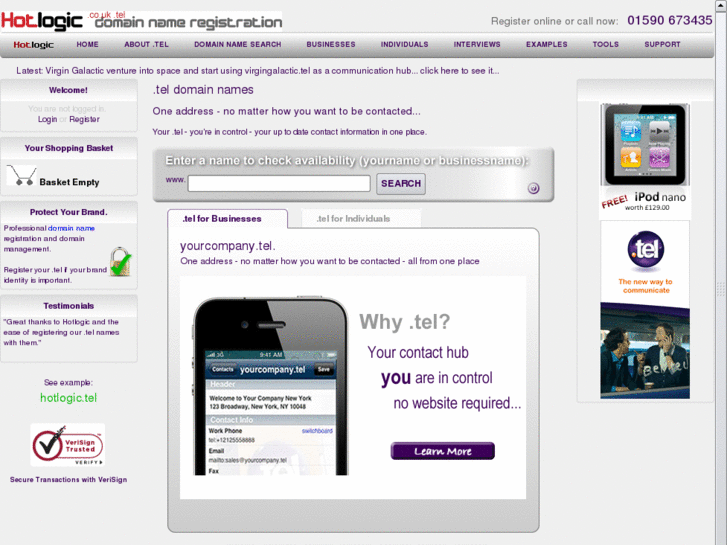Click the Your Shopping Basket heading

[x=69, y=148]
